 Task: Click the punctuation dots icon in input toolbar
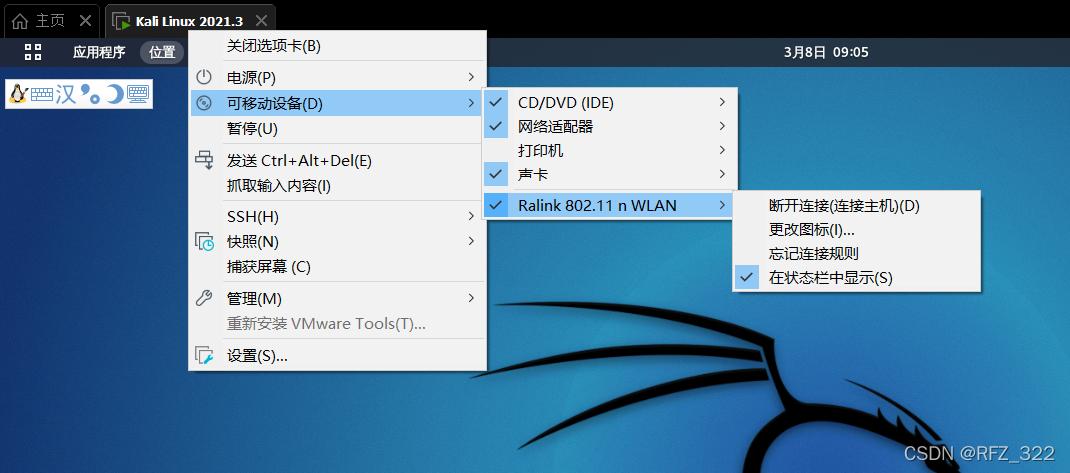(x=90, y=94)
